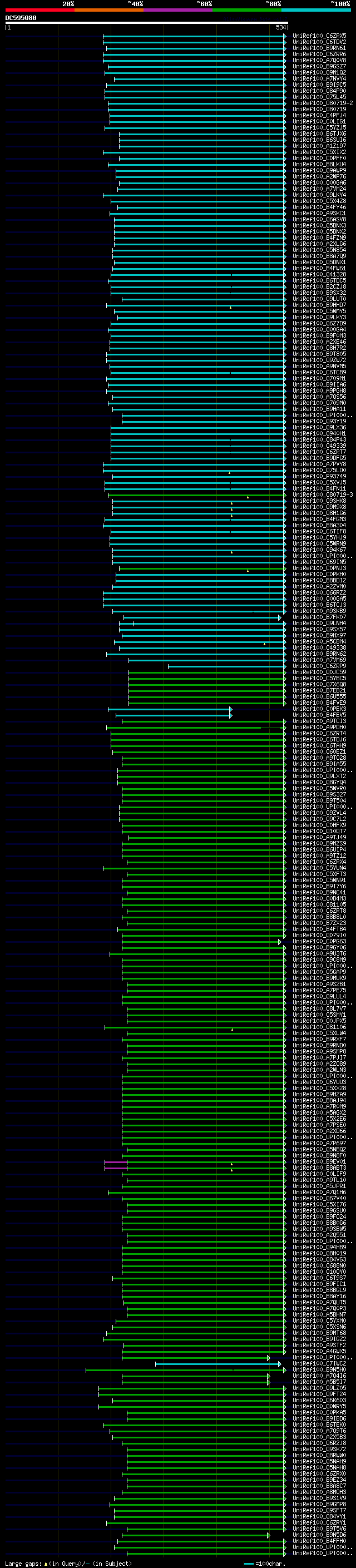The image size is (356, 1568).
Task: Click the cyan ~100% identity legend segment
Action: pos(316,10)
